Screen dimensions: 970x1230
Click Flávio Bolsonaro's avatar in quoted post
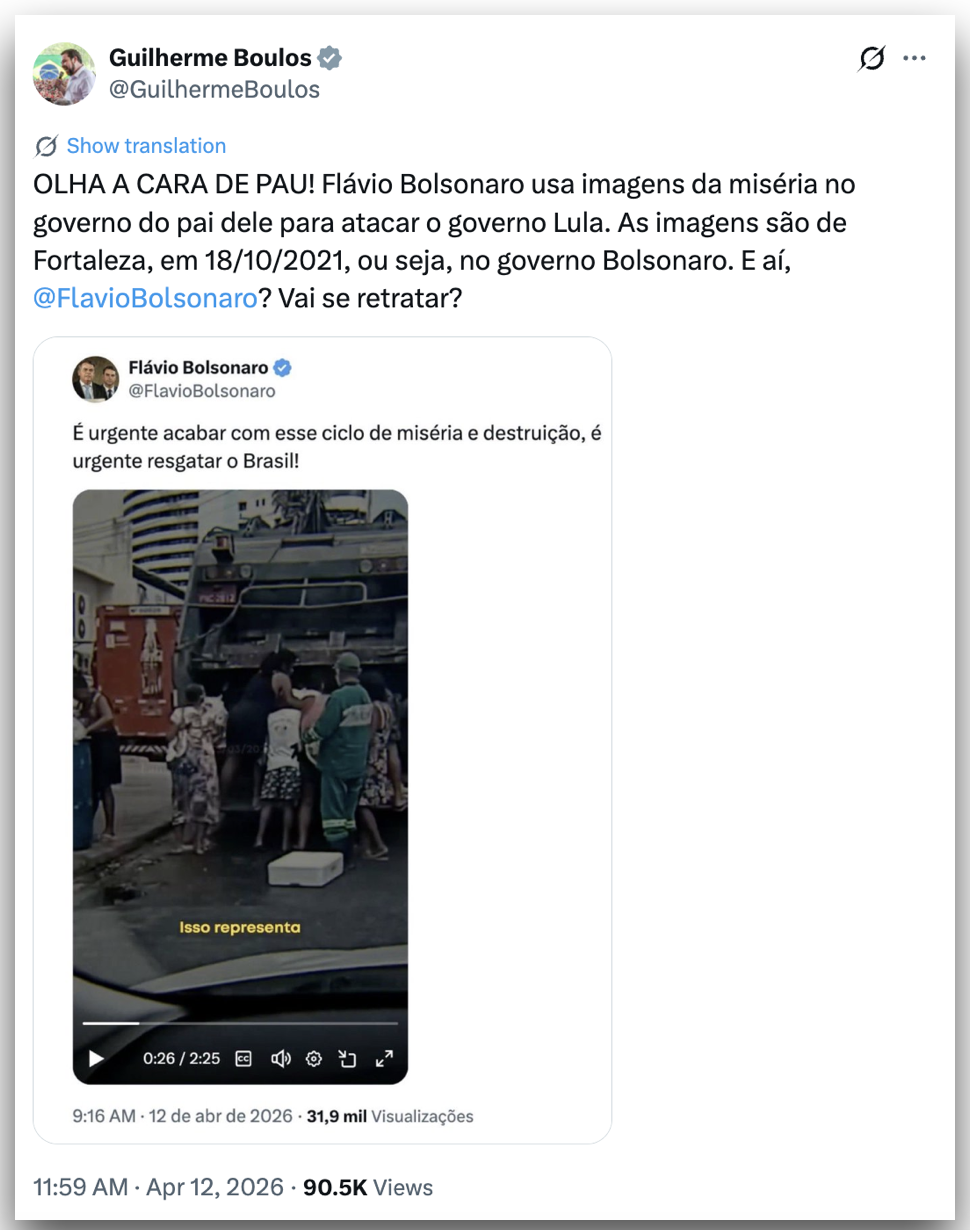(95, 379)
